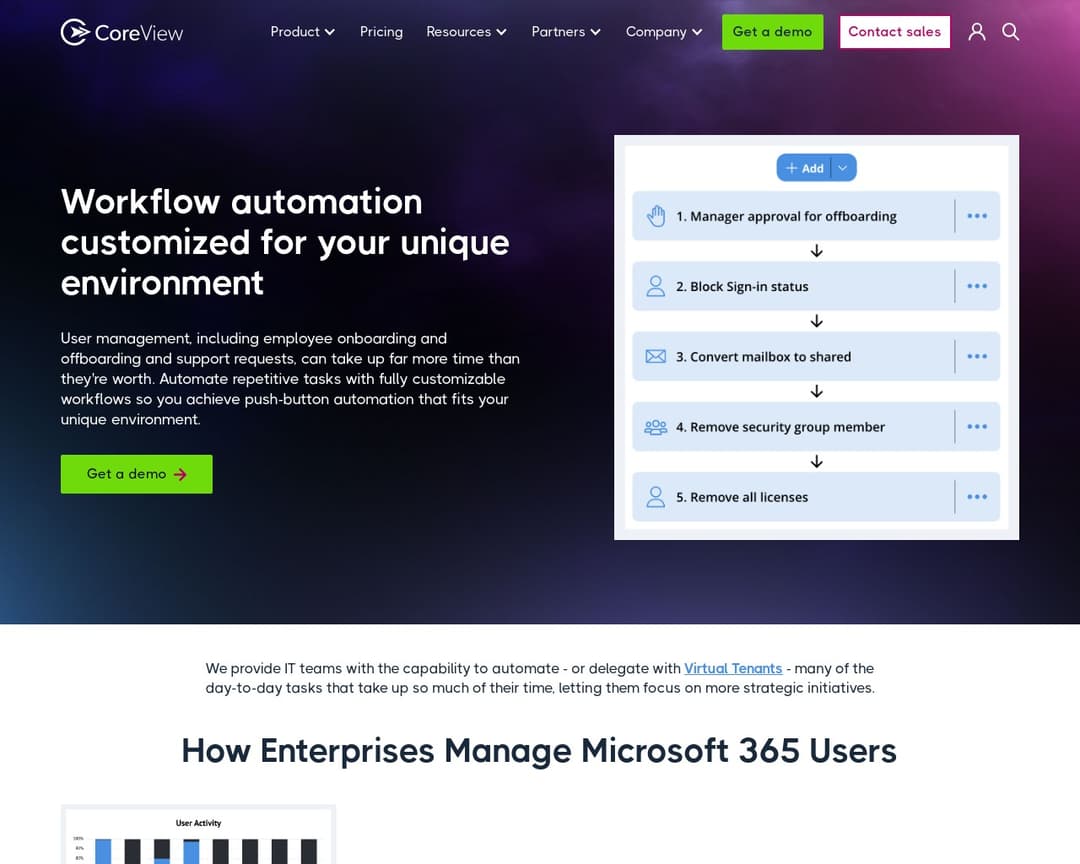Click the chevron beside the Add button

click(843, 168)
